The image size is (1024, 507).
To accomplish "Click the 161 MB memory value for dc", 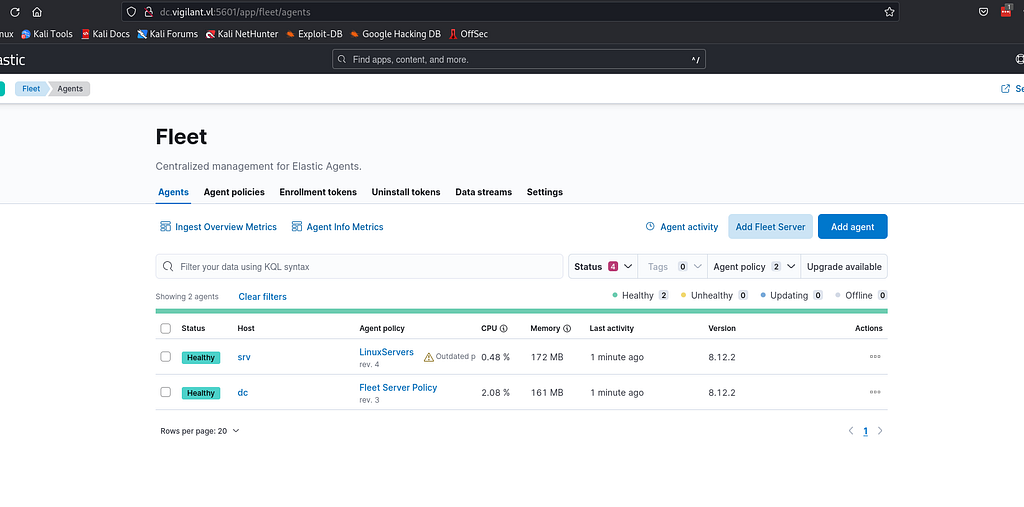I will 547,393.
